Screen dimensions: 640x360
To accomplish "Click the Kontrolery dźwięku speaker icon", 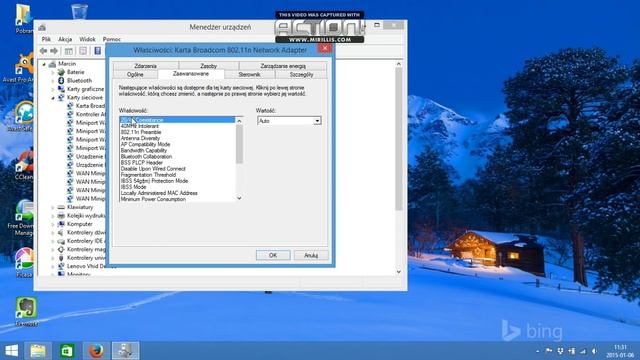I will 61,233.
